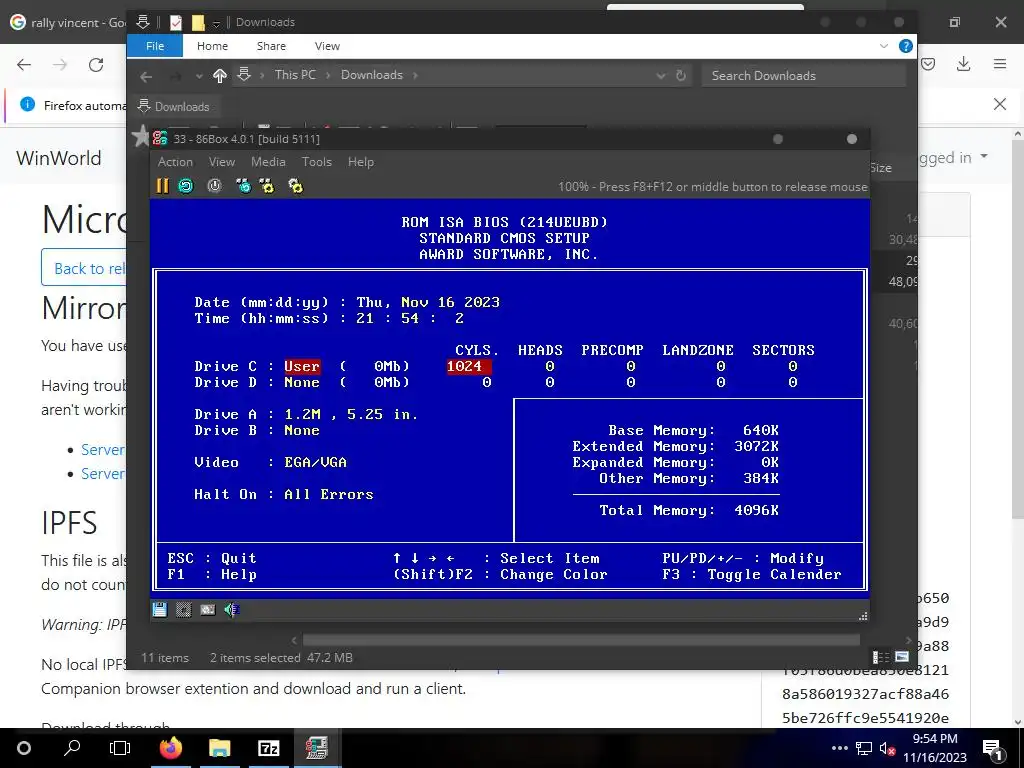Click the second Server mirror link
The image size is (1024, 768).
point(103,473)
